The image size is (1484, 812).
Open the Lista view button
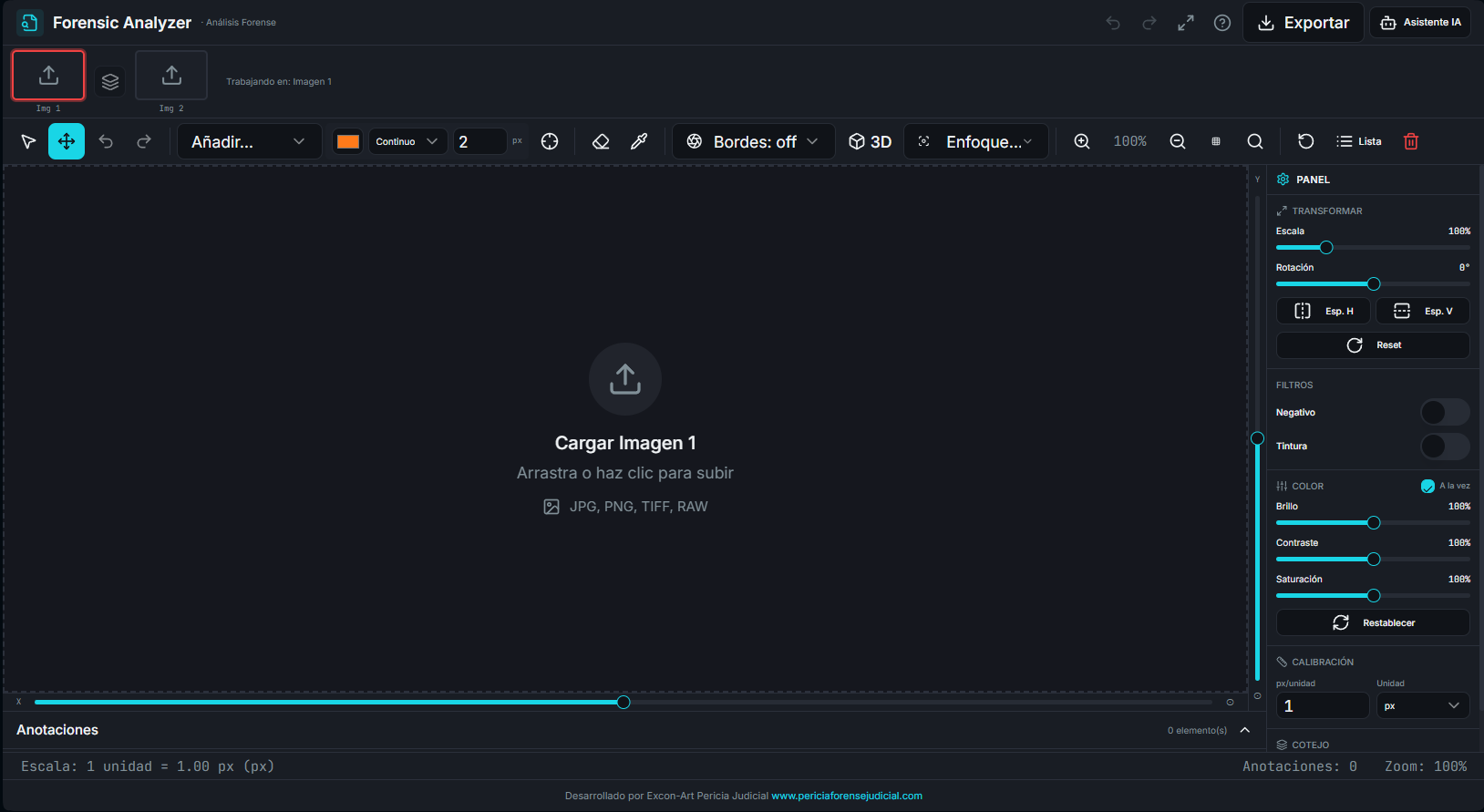(1359, 141)
